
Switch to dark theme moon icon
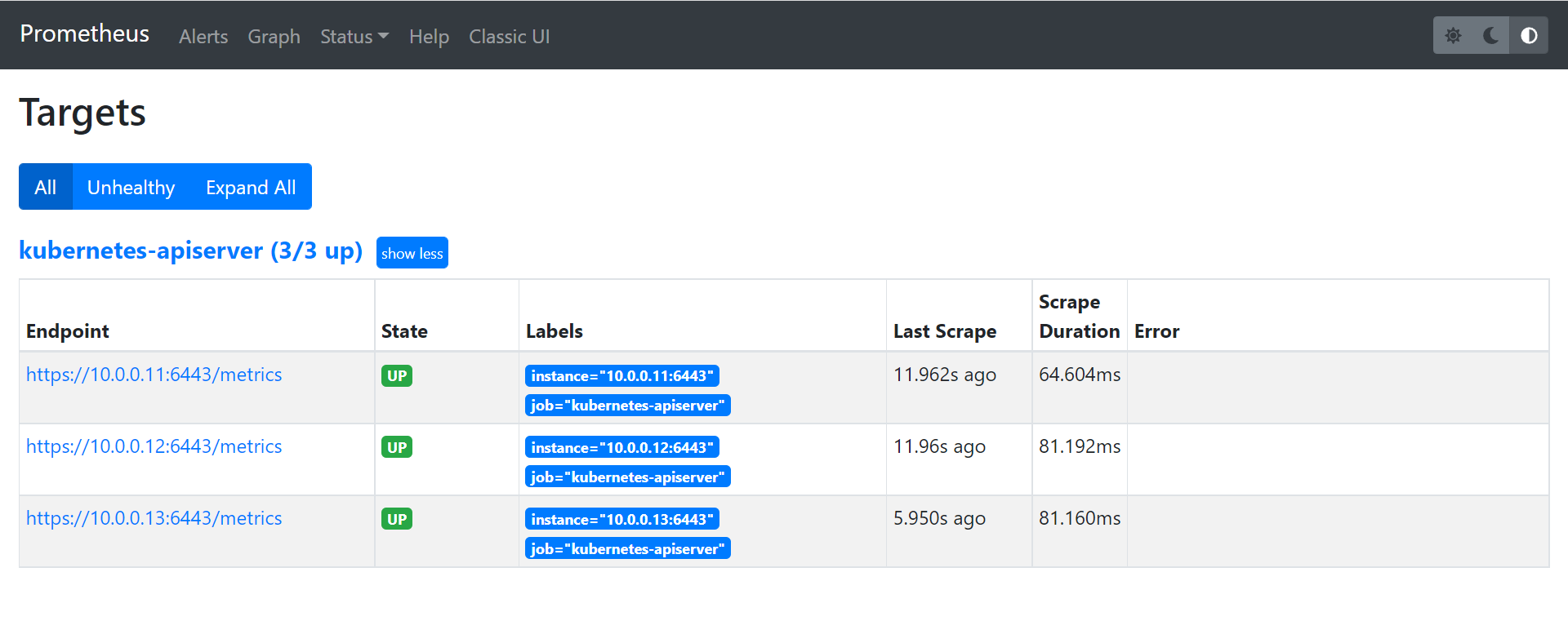coord(1490,36)
